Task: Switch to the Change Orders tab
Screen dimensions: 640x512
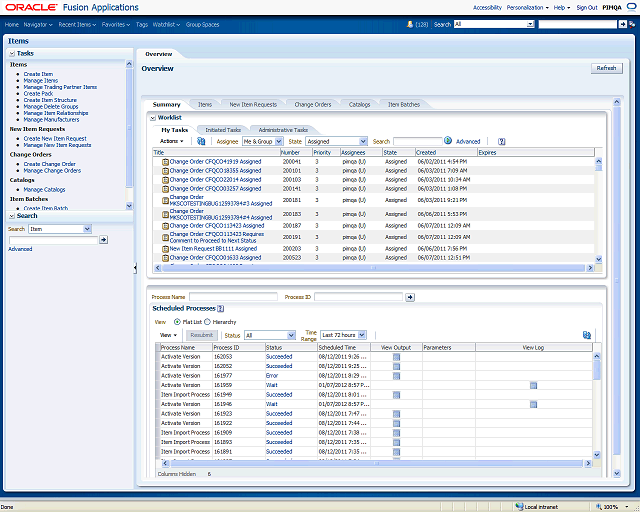Action: pos(312,104)
